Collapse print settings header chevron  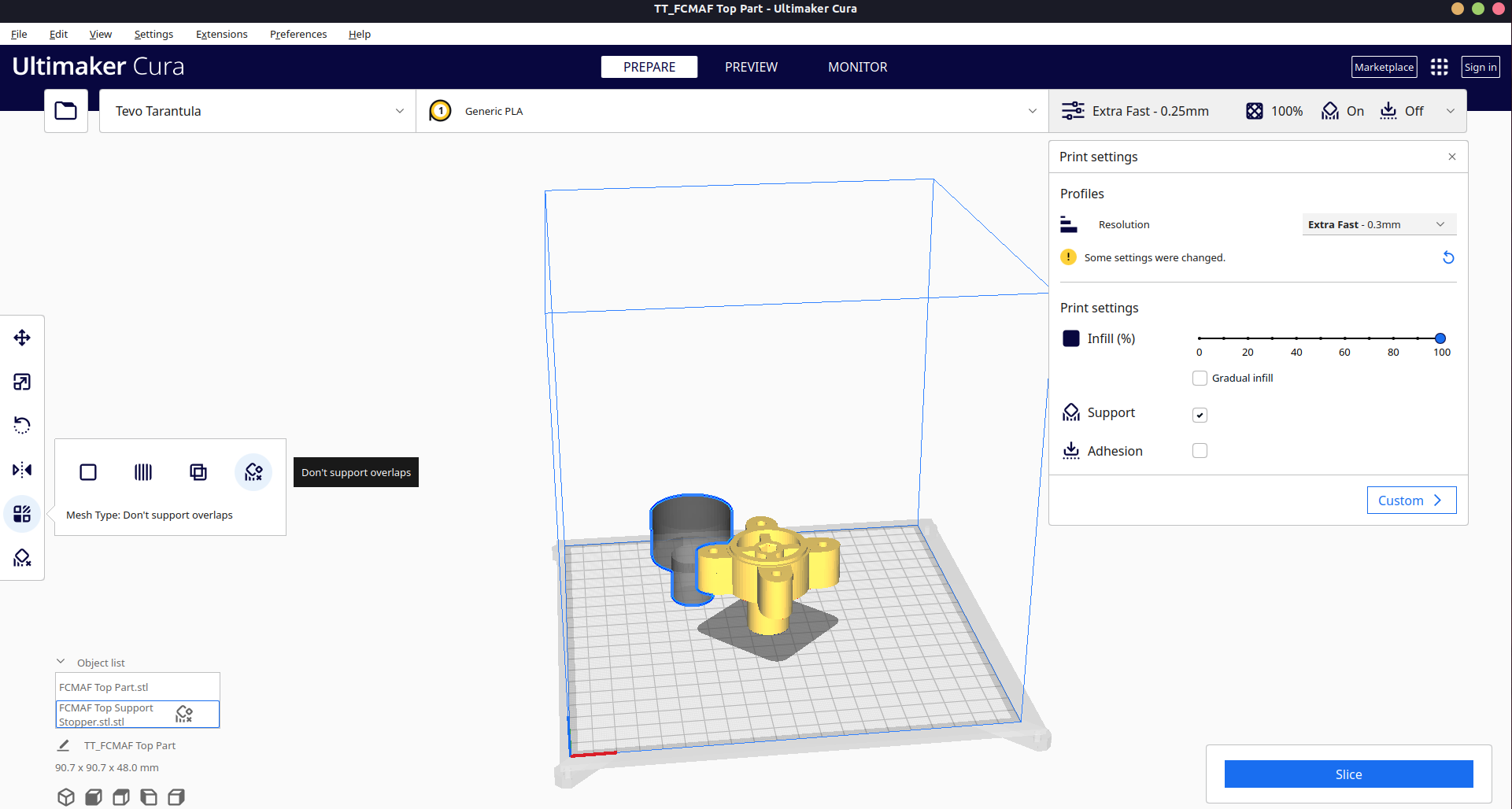click(1451, 111)
